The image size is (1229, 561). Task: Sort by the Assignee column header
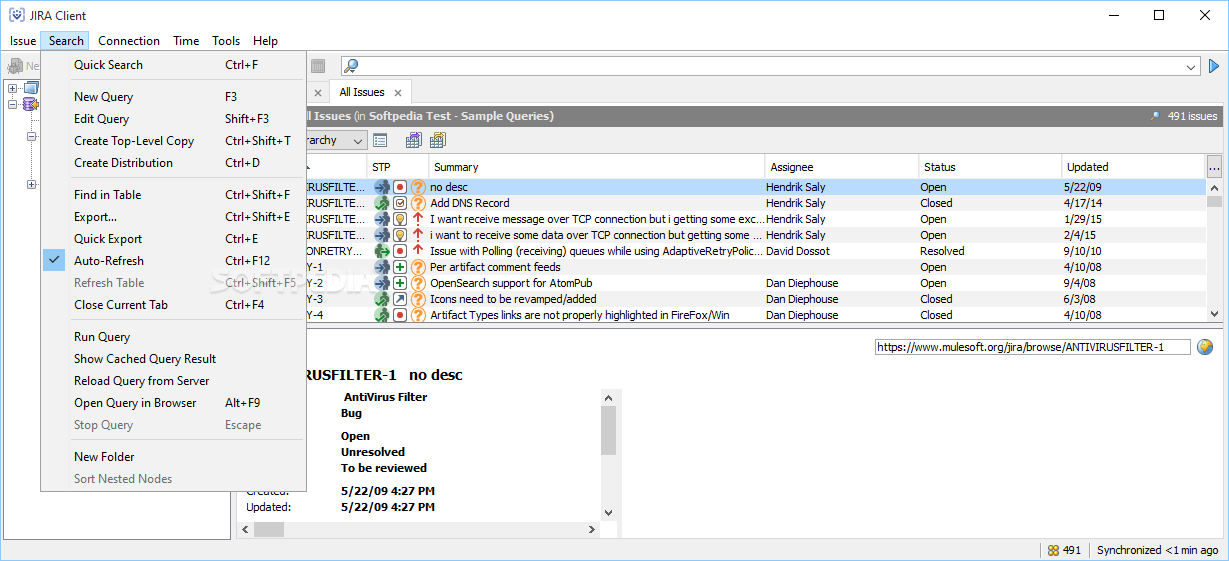click(x=842, y=167)
